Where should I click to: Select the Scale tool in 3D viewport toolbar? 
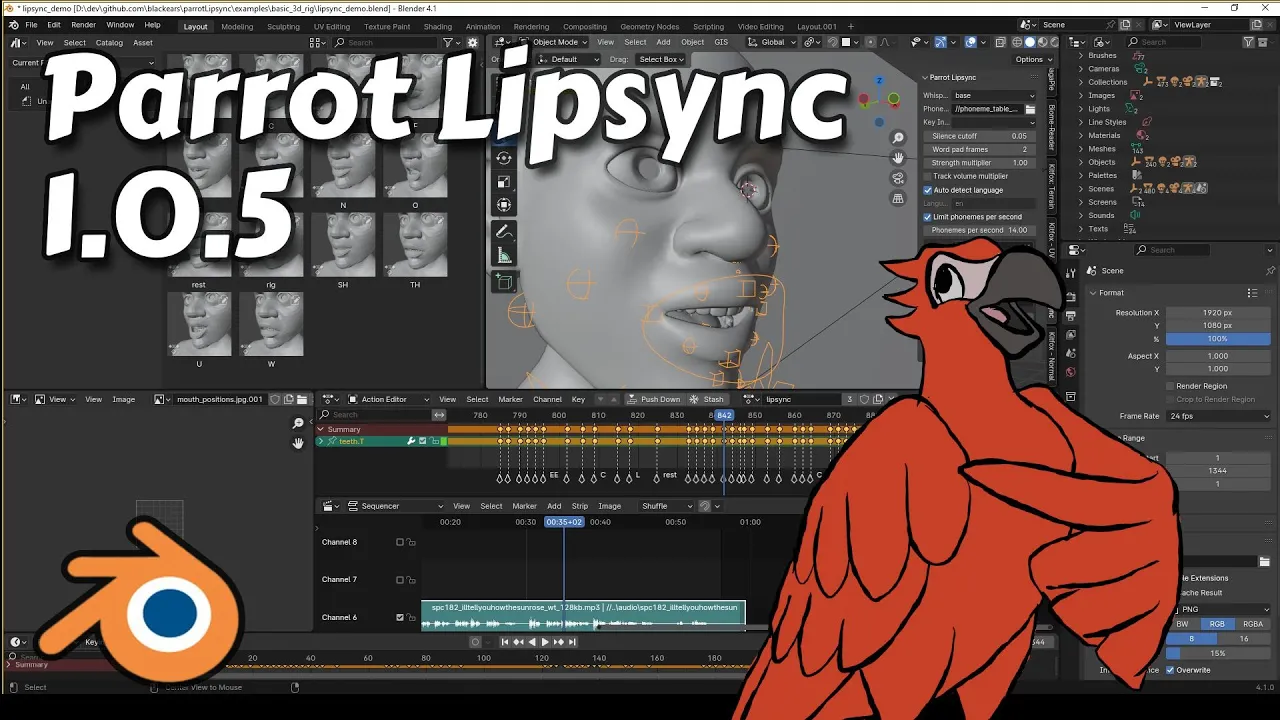(x=504, y=181)
